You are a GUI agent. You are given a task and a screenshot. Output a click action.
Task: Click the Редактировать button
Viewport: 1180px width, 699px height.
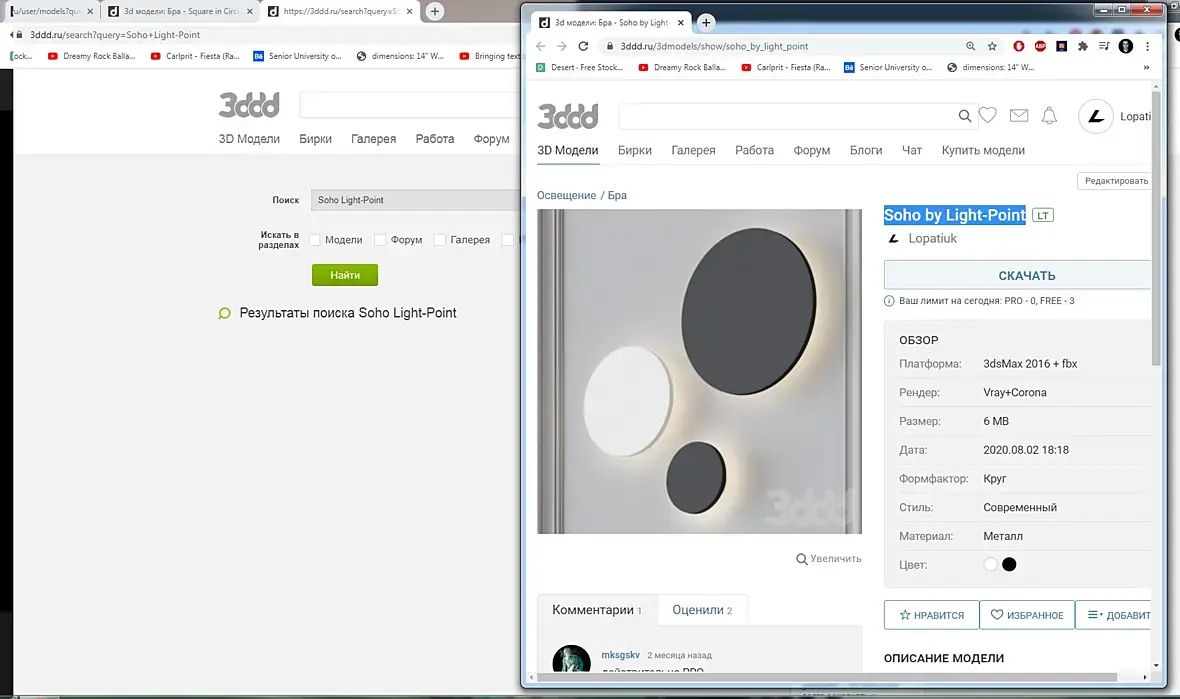tap(1115, 181)
